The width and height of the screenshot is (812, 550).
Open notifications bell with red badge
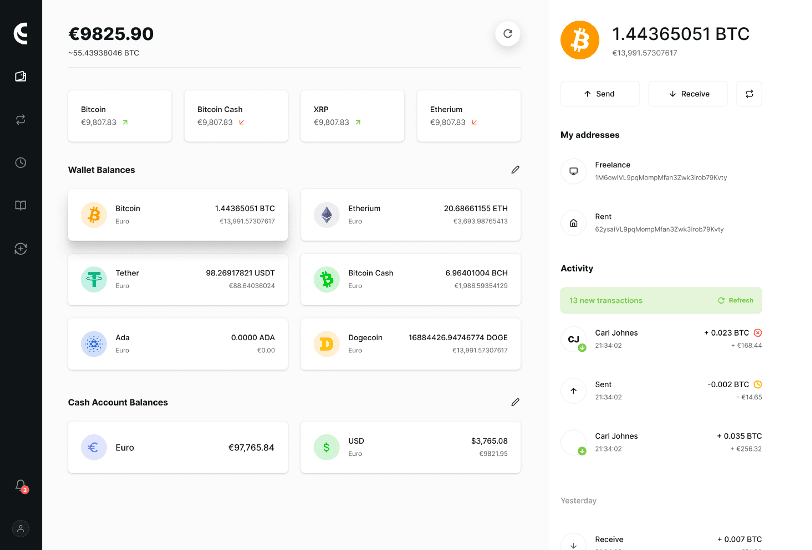click(x=20, y=485)
